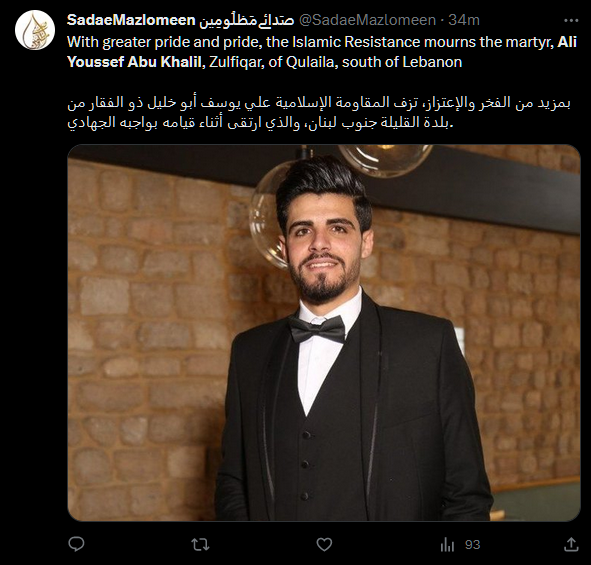Open the tweet permalink via the 34m timestamp
Image resolution: width=591 pixels, height=565 pixels.
464,20
